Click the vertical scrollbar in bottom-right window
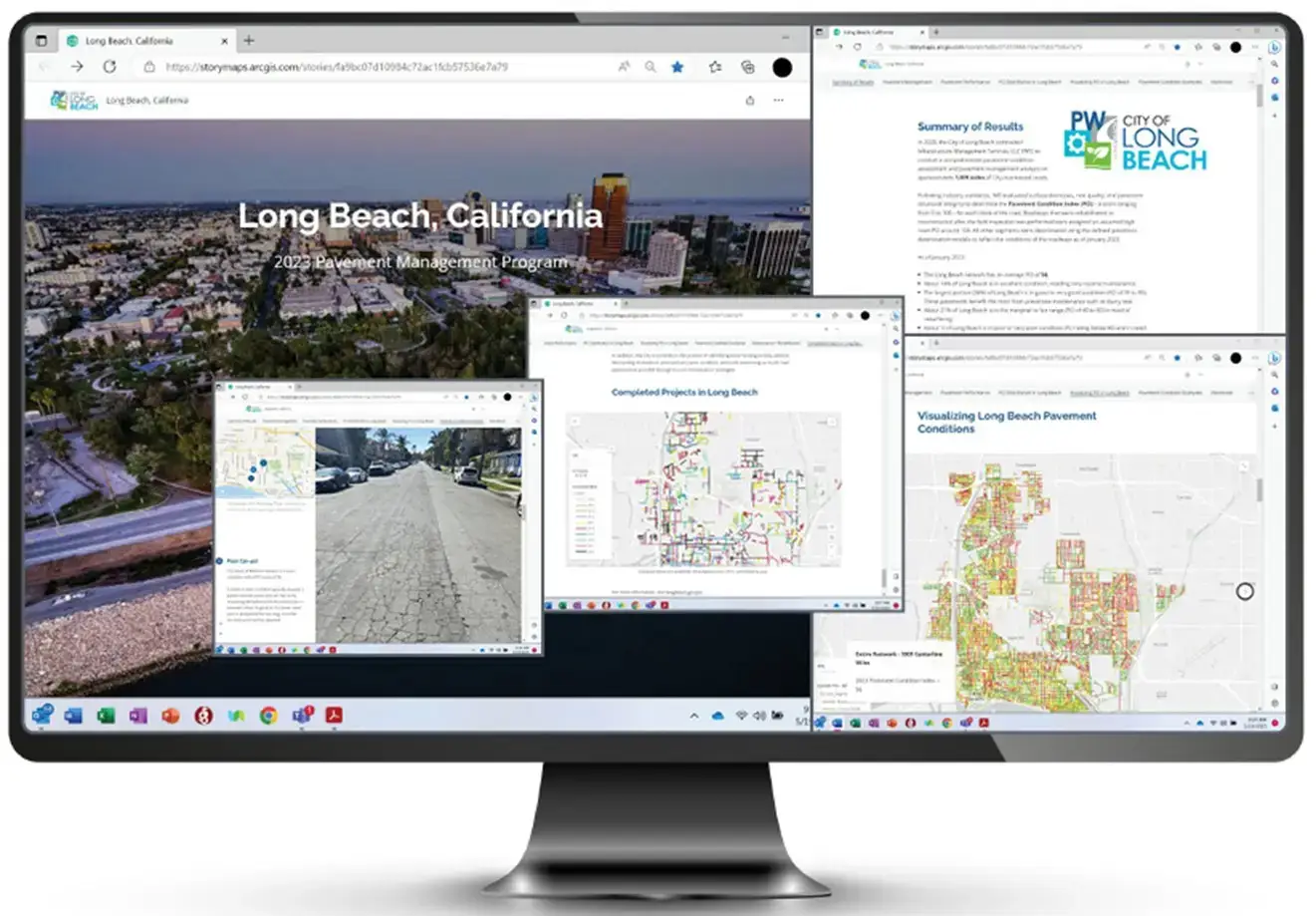This screenshot has width=1316, height=916. [x=1259, y=488]
